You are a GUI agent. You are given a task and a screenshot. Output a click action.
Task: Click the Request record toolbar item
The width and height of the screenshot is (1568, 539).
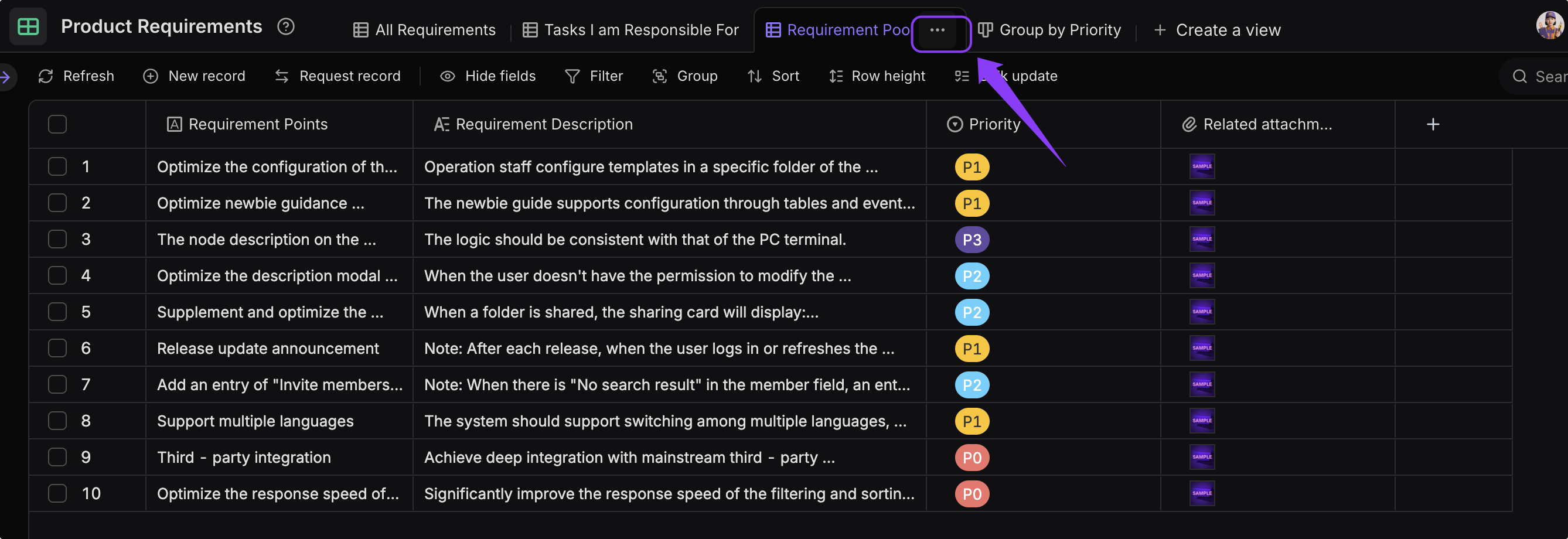pyautogui.click(x=338, y=76)
